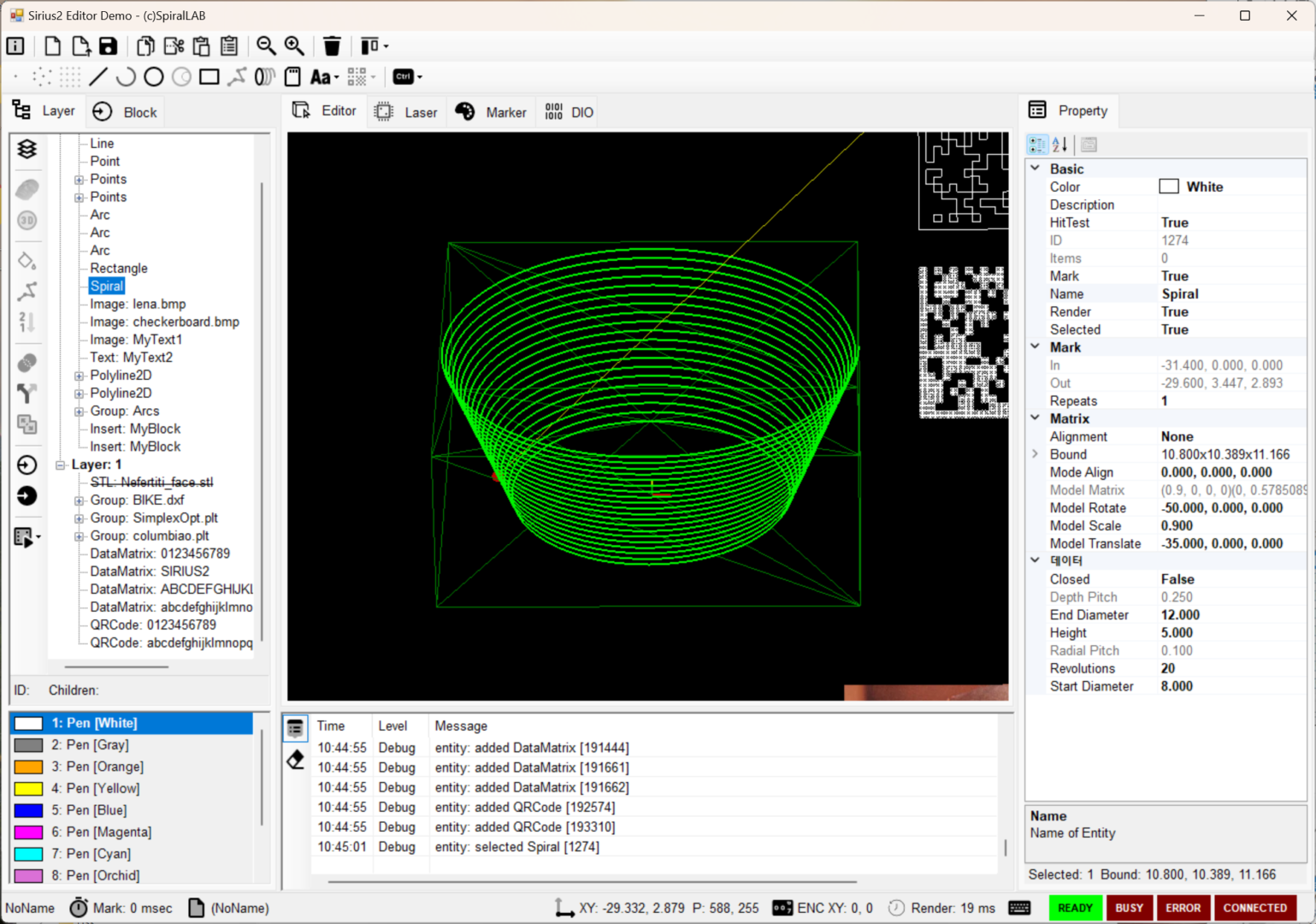Pick the Rectangle shape tool
The image size is (1316, 924).
coord(209,77)
